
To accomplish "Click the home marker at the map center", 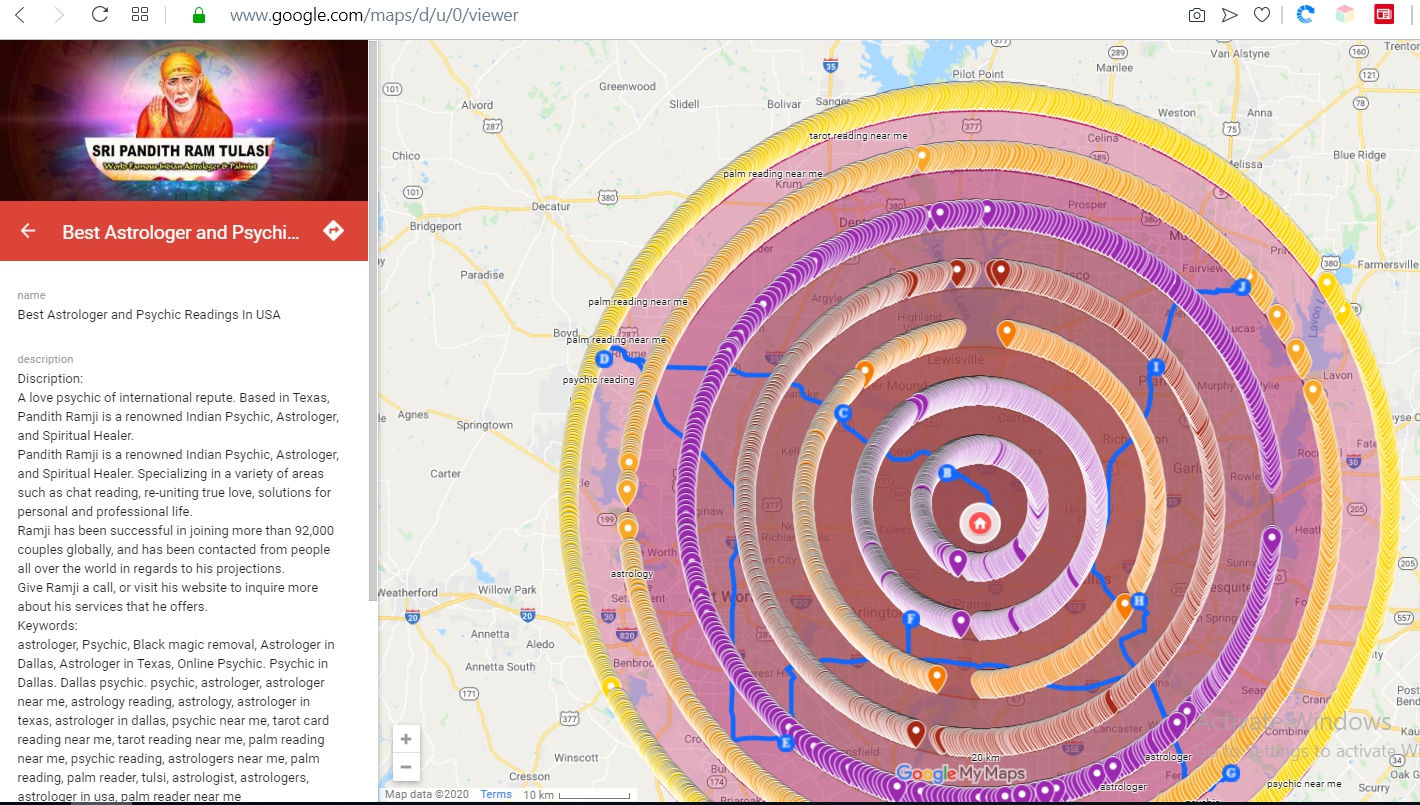I will pos(979,523).
